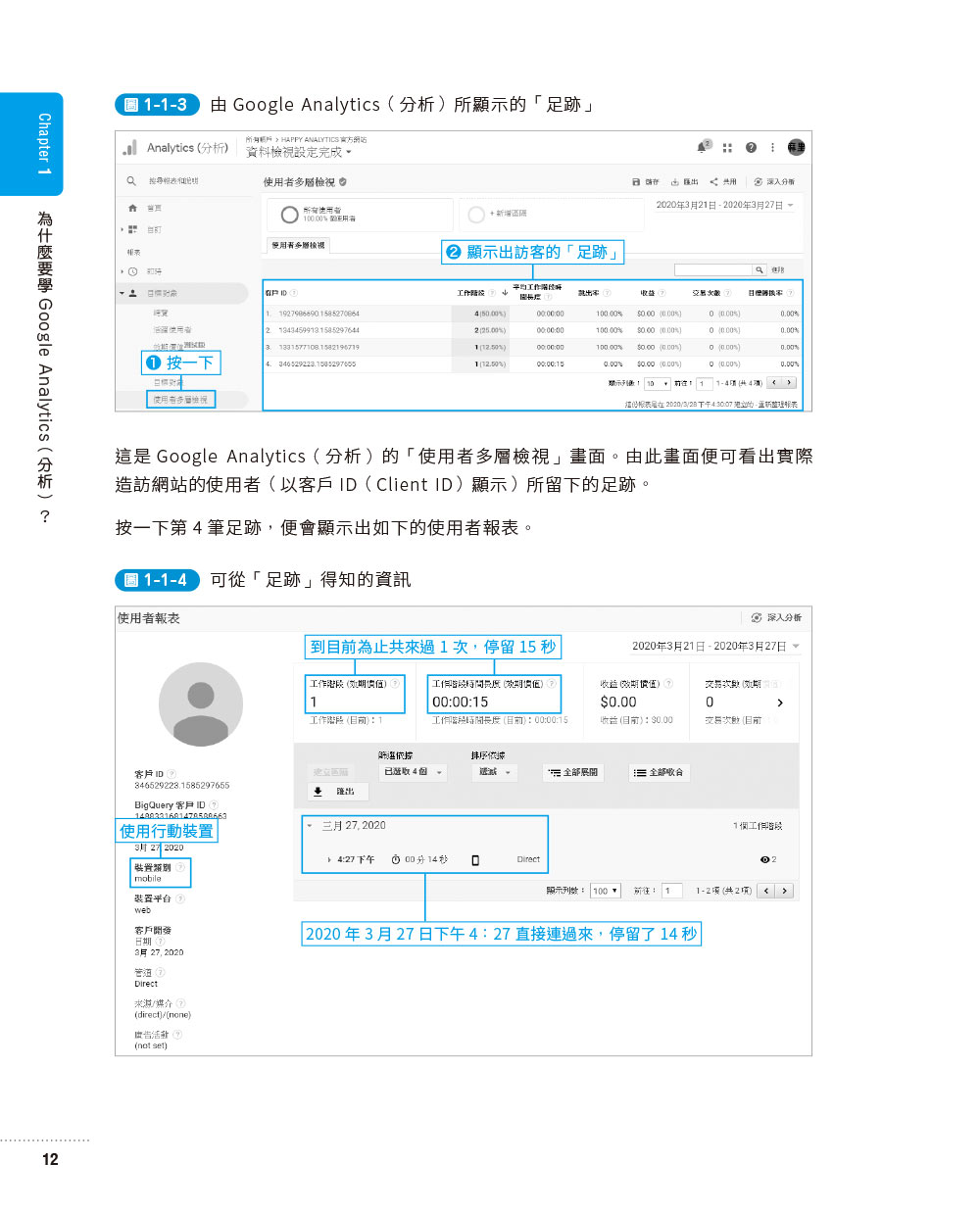Select the 所有使用者 segment circle
The width and height of the screenshot is (980, 1212).
(x=289, y=215)
